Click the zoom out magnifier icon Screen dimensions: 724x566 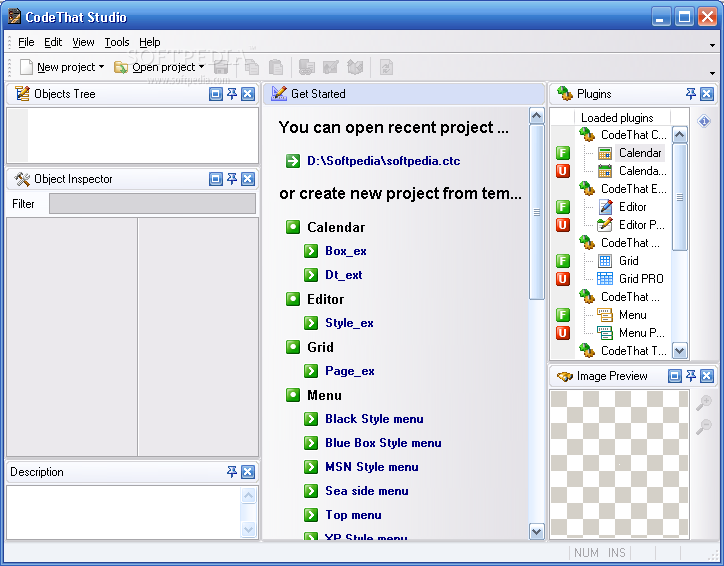click(704, 427)
